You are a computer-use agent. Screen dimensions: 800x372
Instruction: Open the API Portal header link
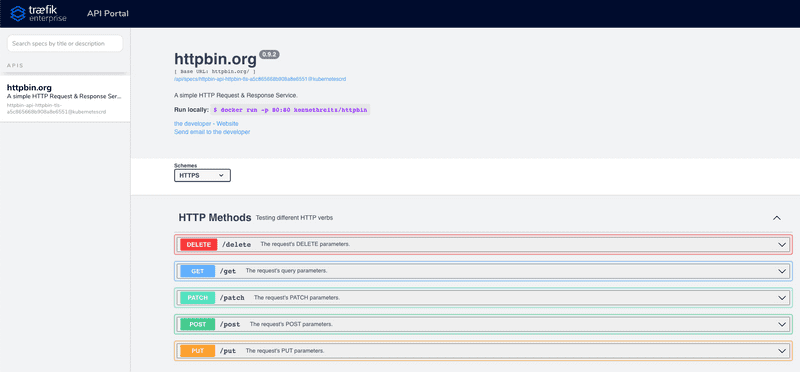pyautogui.click(x=108, y=14)
